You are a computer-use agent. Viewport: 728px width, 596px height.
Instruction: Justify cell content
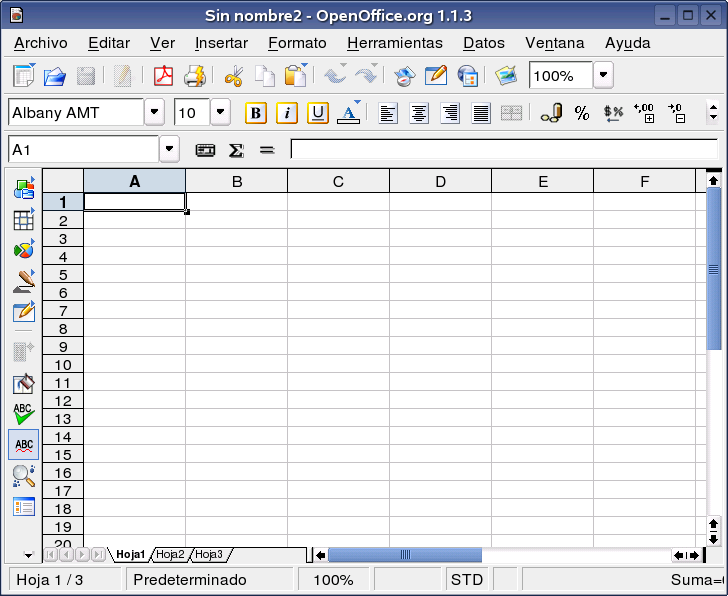click(481, 113)
